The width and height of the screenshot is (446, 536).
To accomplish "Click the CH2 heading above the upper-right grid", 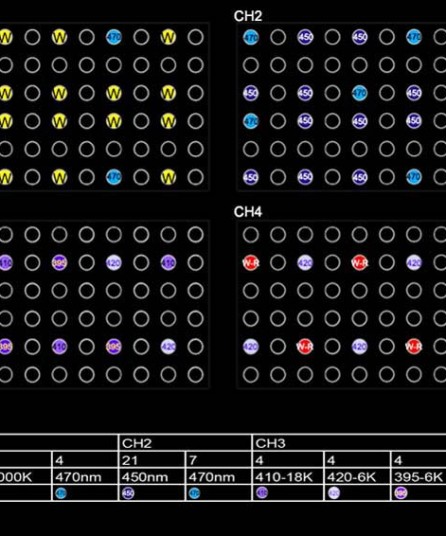I will [x=248, y=16].
